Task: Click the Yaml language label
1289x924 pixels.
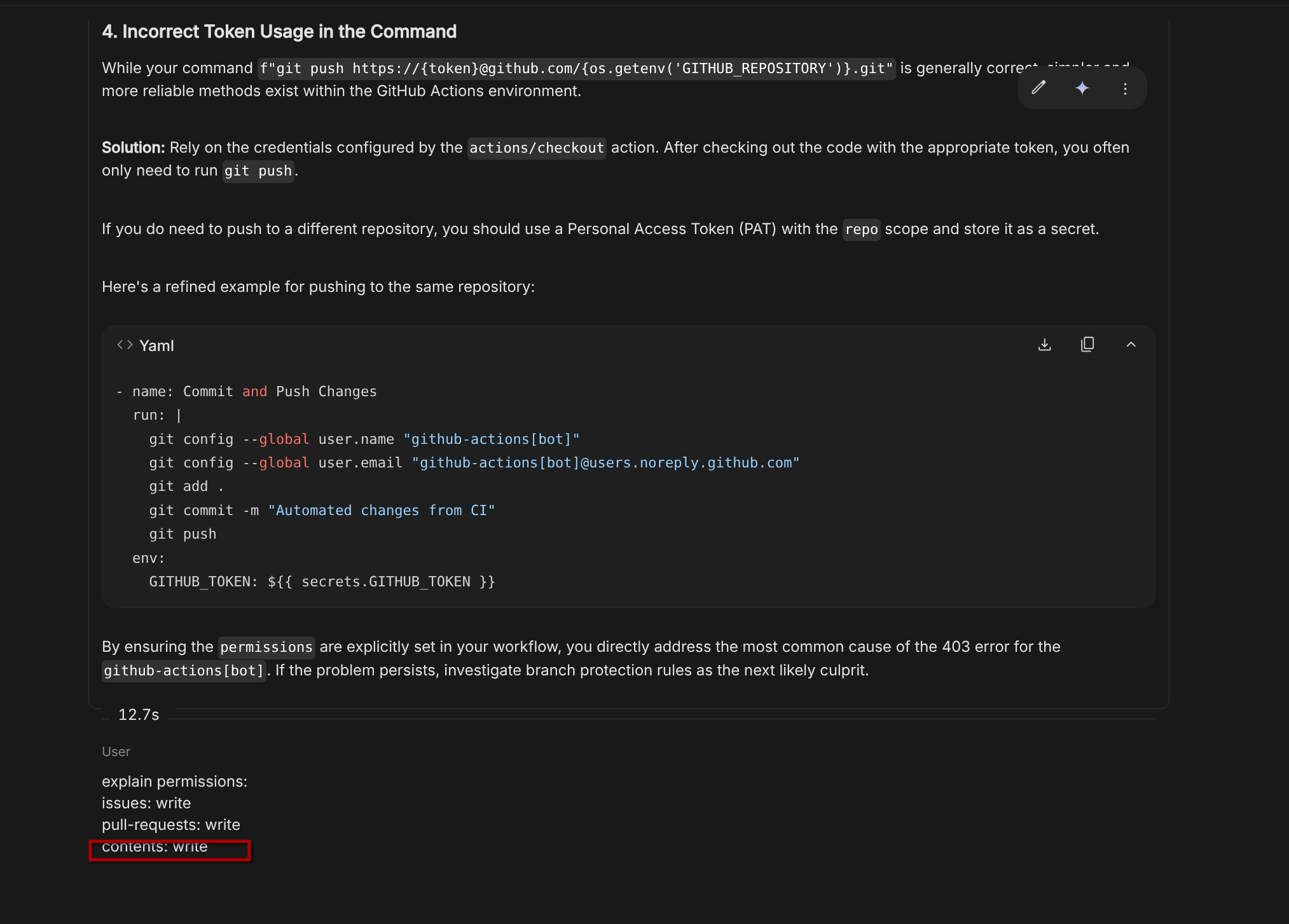Action: coord(156,346)
